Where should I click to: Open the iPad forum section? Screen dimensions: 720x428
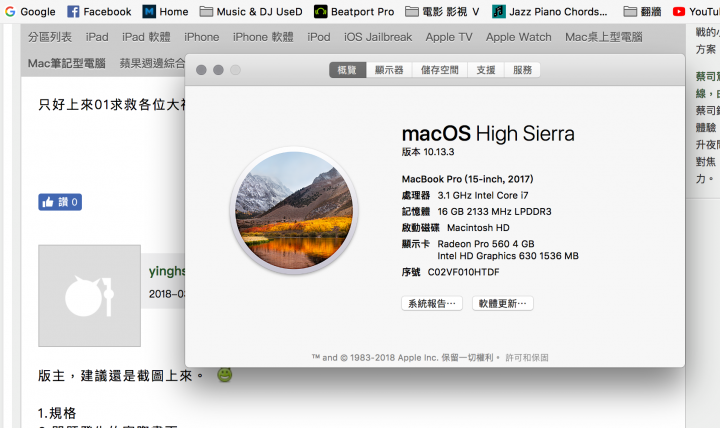[97, 37]
